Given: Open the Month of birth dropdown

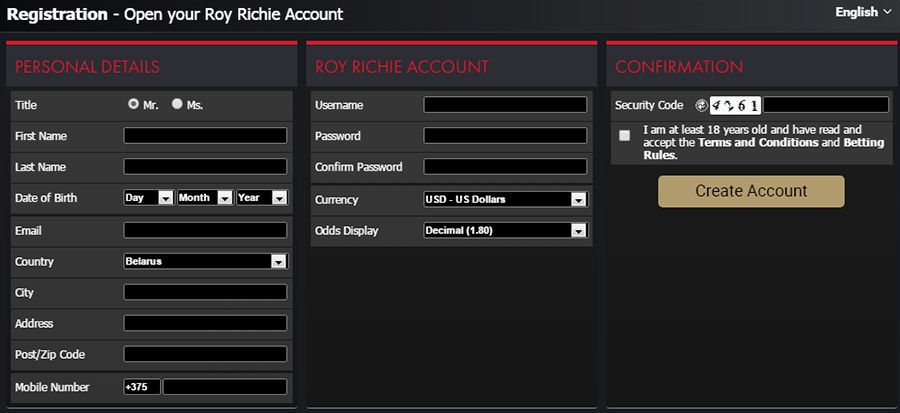Looking at the screenshot, I should (205, 198).
